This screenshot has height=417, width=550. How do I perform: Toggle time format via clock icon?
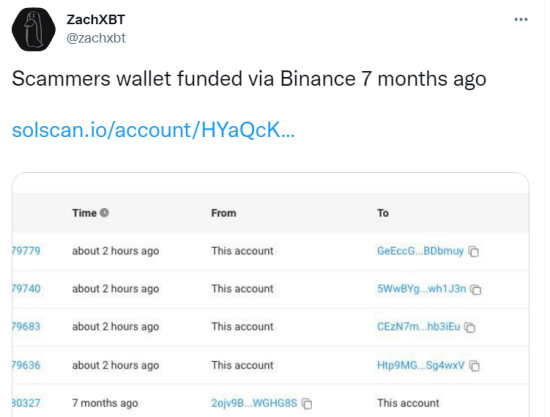tap(104, 213)
